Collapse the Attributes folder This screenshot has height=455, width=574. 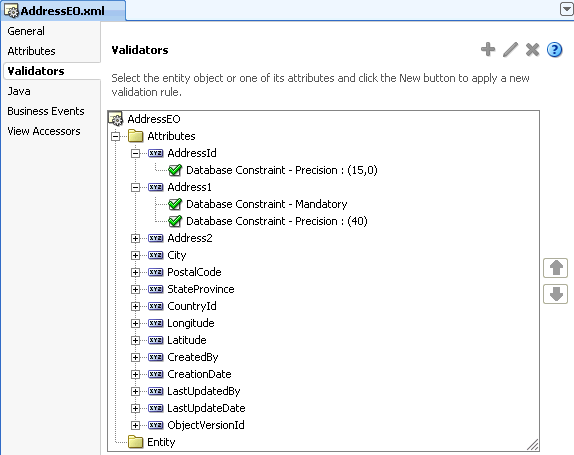116,136
